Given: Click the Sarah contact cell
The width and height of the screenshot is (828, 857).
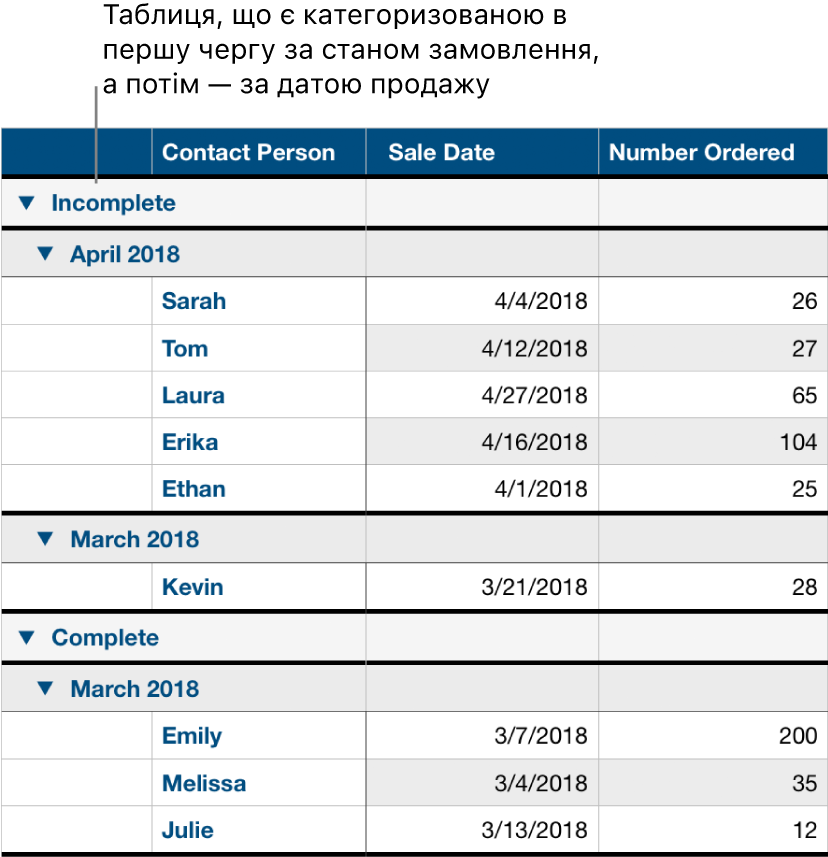Looking at the screenshot, I should coord(194,301).
